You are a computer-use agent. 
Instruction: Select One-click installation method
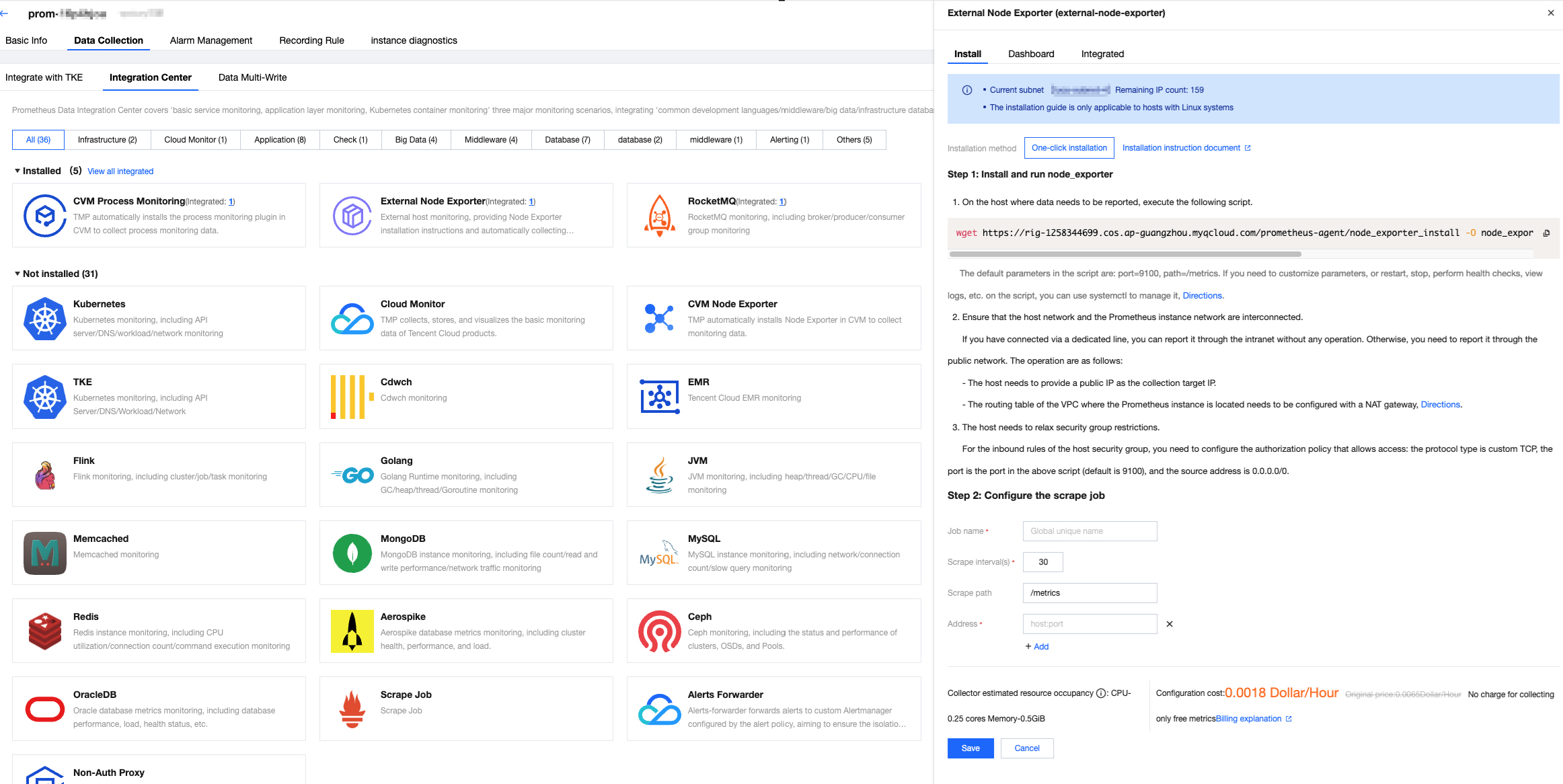click(x=1069, y=148)
